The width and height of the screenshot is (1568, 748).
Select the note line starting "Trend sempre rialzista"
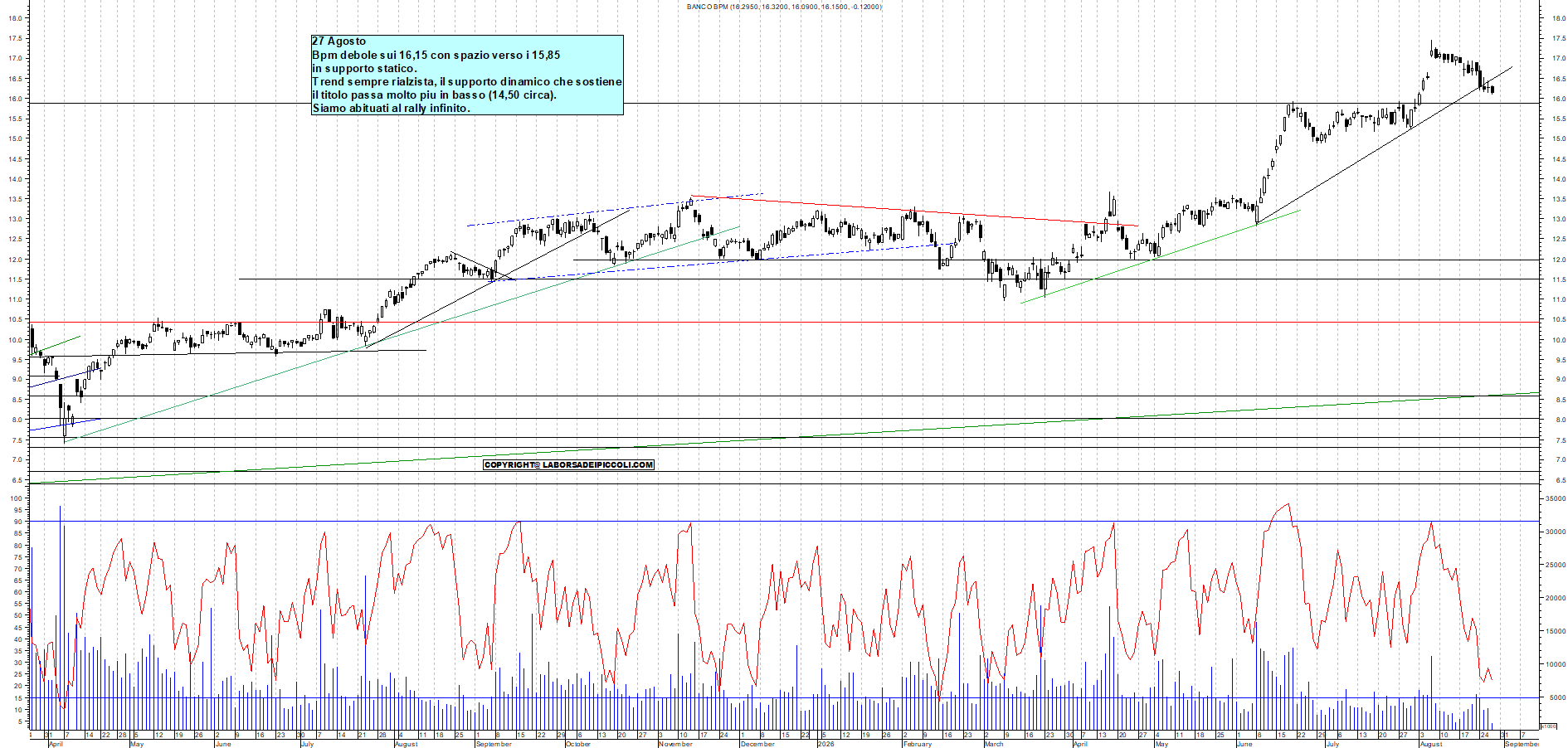[x=467, y=81]
